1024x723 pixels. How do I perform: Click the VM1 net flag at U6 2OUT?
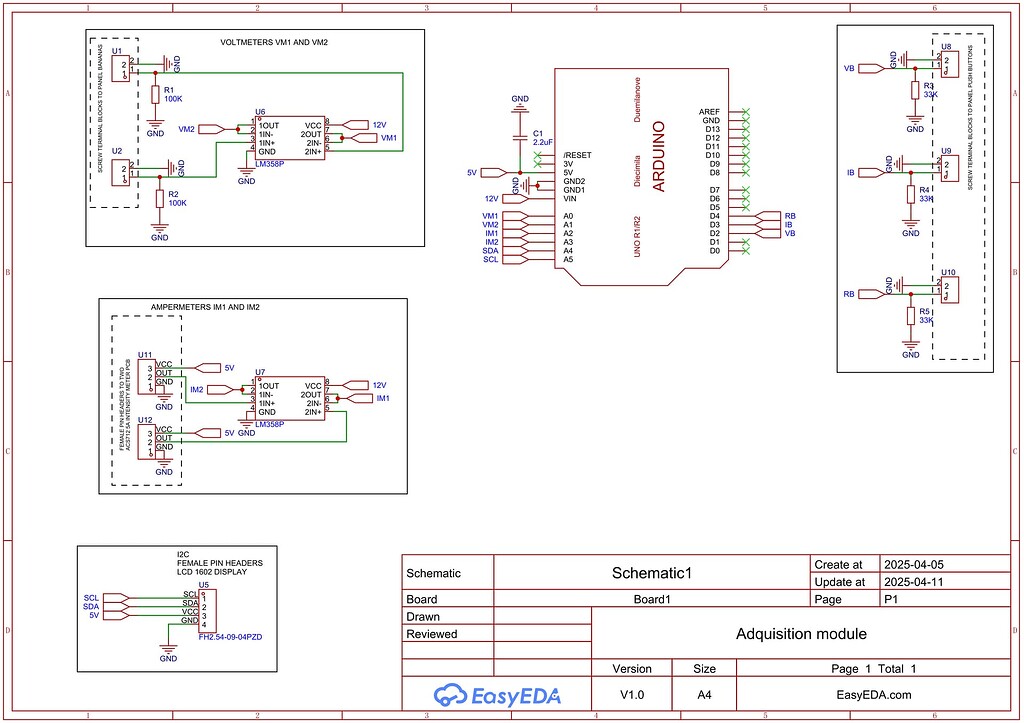click(364, 138)
